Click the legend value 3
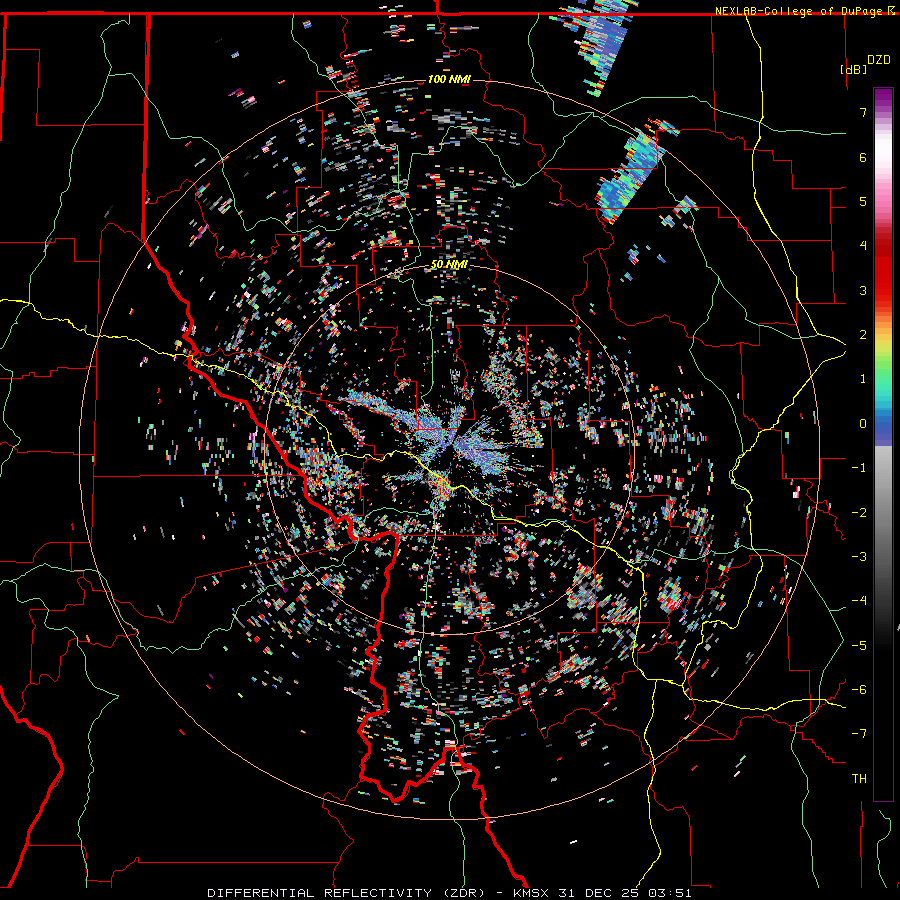900x900 pixels. pyautogui.click(x=863, y=290)
